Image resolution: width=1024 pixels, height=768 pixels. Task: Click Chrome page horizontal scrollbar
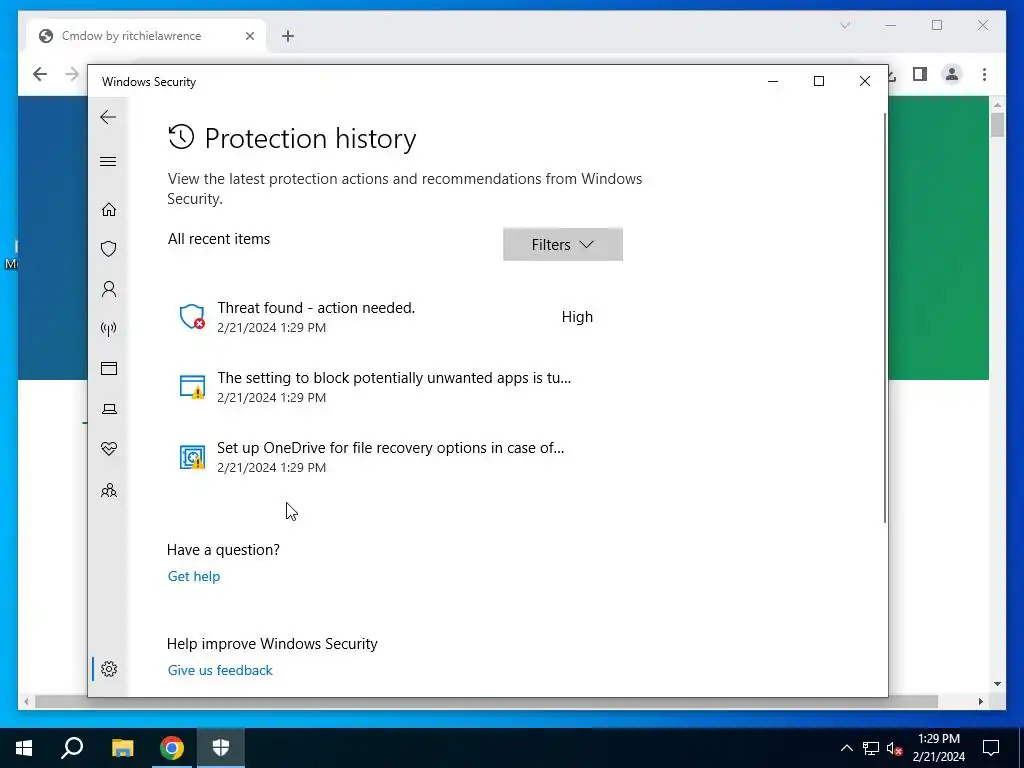tap(486, 701)
